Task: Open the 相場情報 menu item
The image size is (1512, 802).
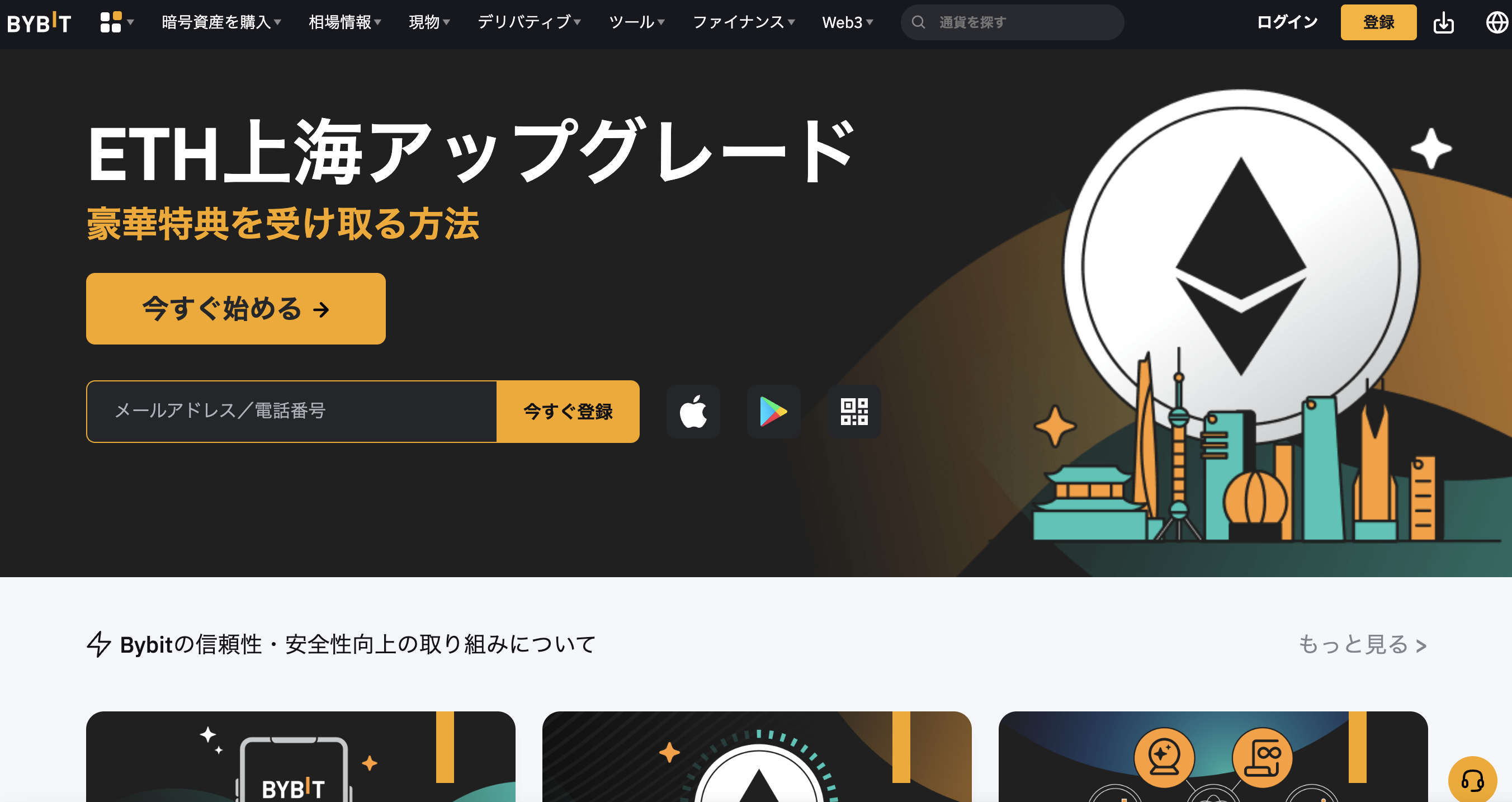Action: (x=345, y=22)
